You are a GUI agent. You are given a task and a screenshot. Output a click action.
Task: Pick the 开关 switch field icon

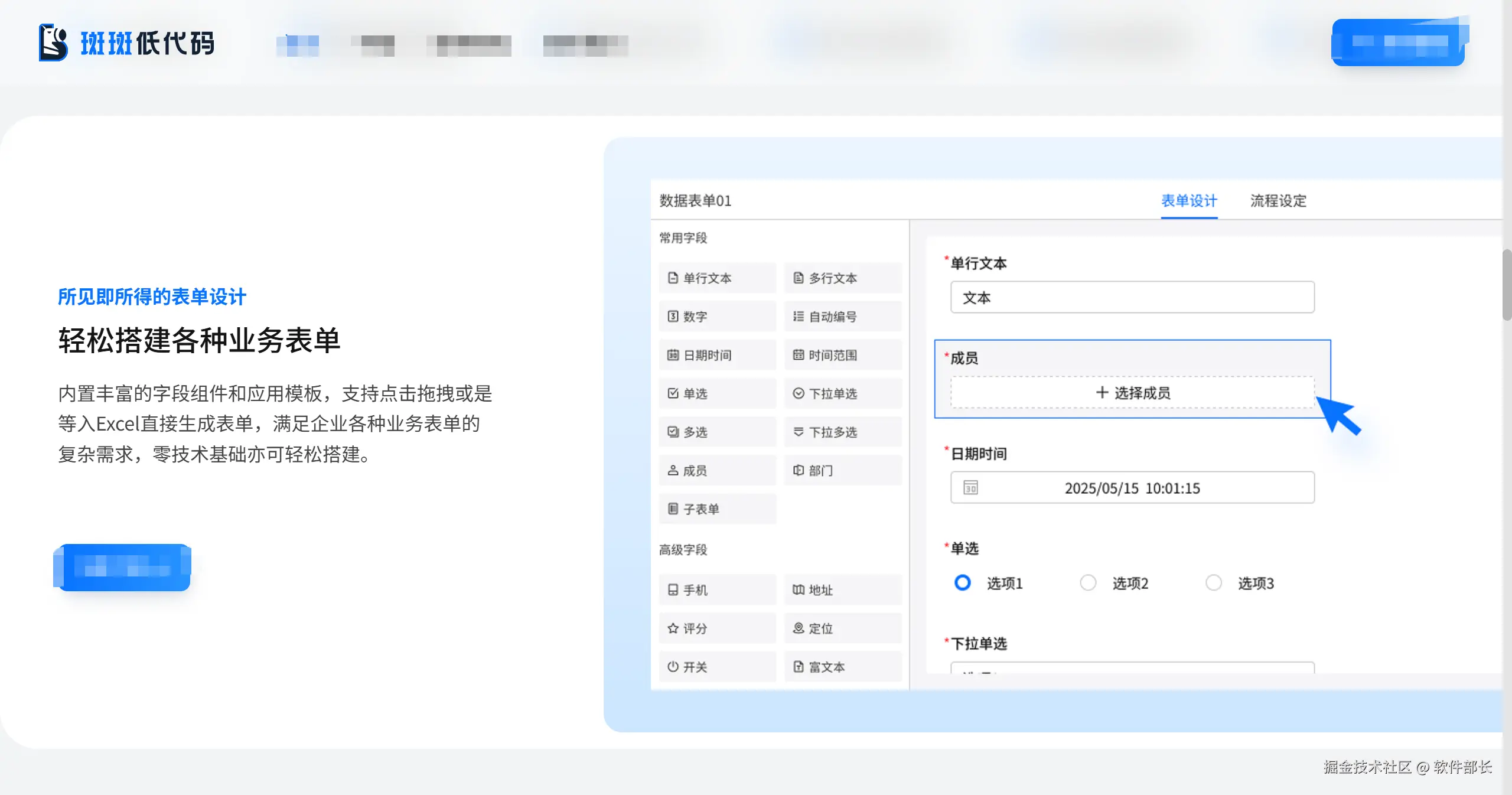coord(673,666)
